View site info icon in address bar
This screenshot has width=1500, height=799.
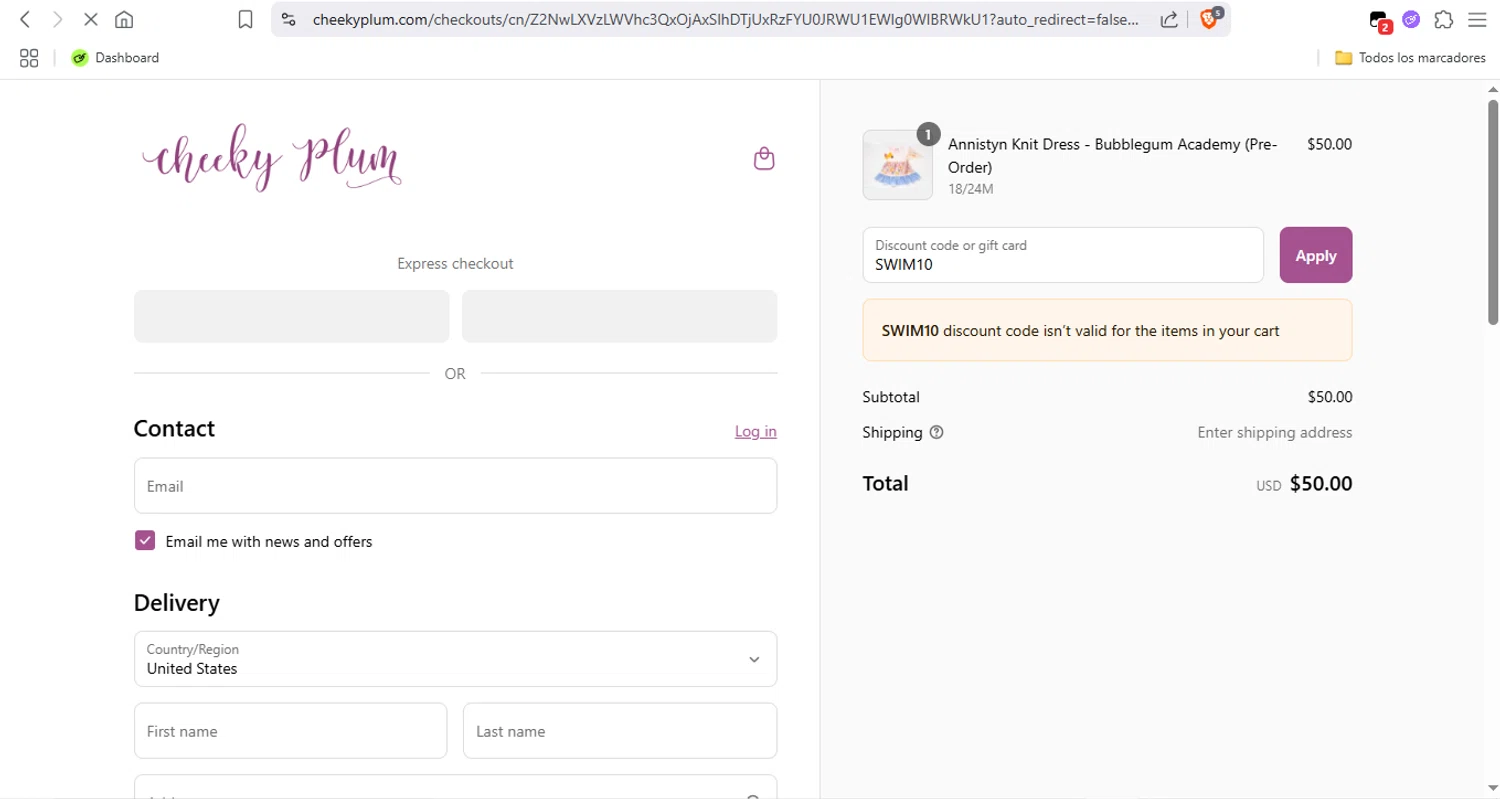click(288, 19)
